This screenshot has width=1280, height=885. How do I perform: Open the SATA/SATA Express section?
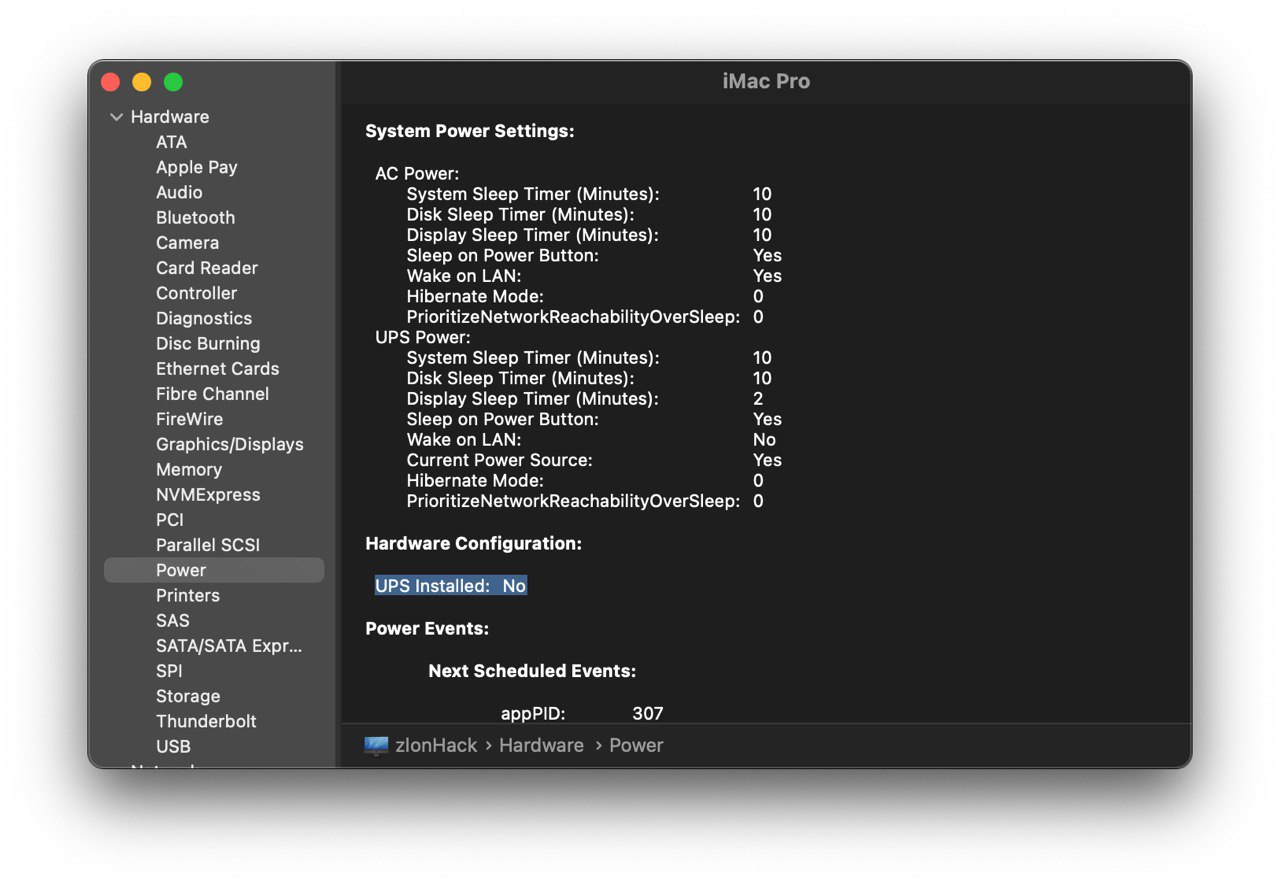pyautogui.click(x=229, y=646)
